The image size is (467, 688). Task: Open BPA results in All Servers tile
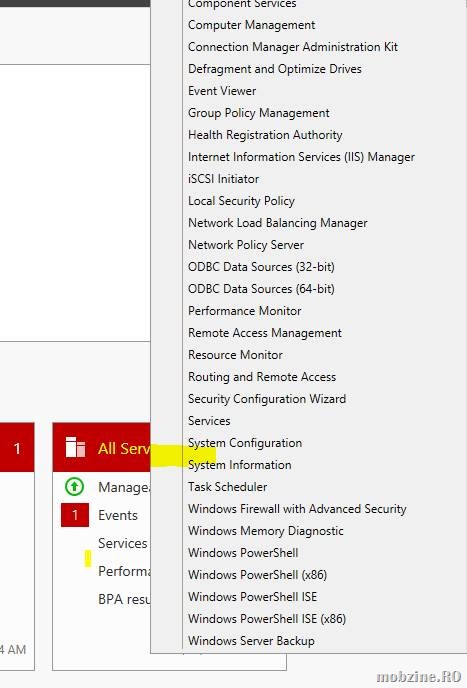124,599
